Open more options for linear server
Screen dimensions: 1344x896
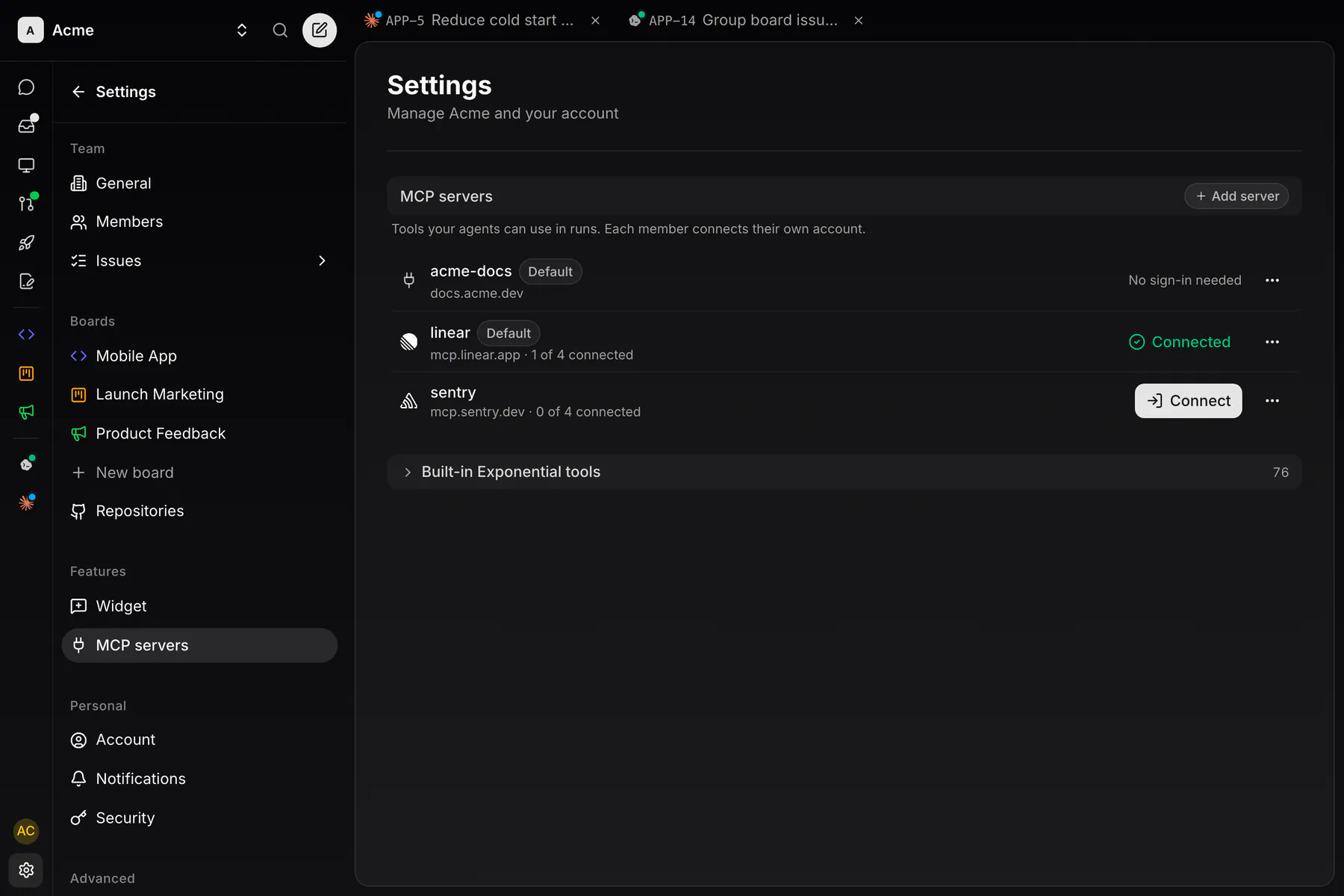(x=1272, y=342)
